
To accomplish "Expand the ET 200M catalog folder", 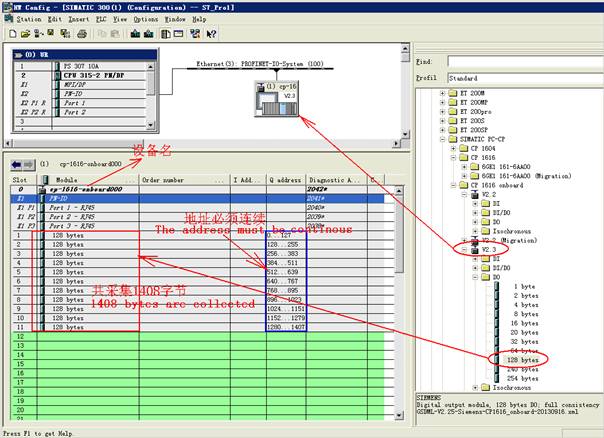I will point(442,92).
